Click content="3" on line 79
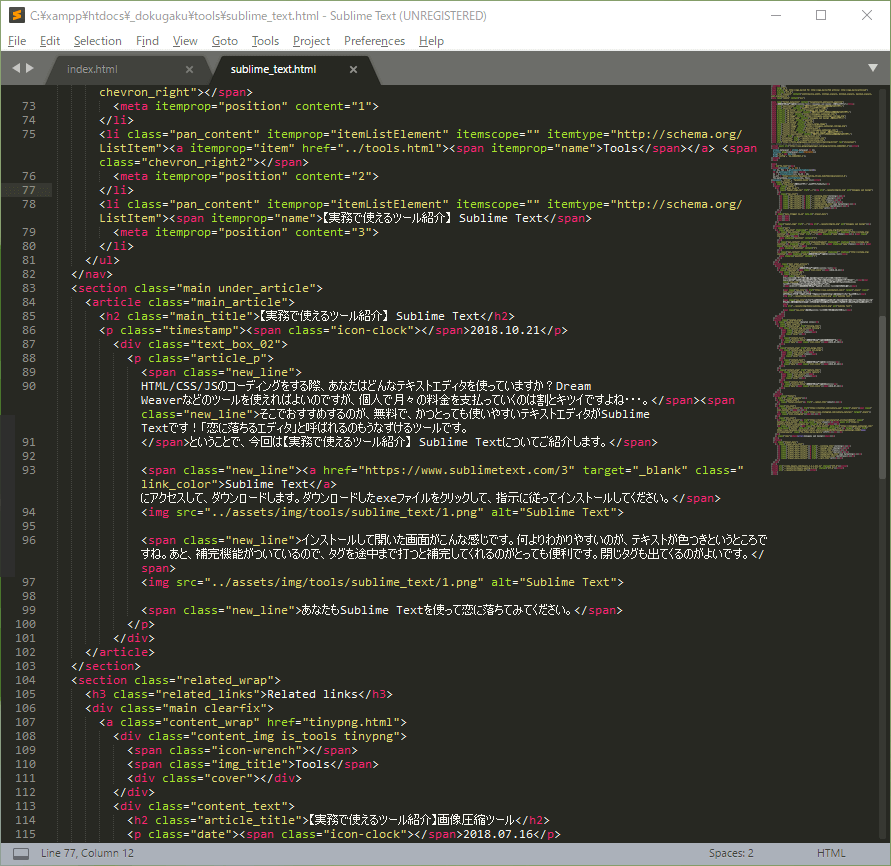The height and width of the screenshot is (866, 891). pyautogui.click(x=334, y=232)
